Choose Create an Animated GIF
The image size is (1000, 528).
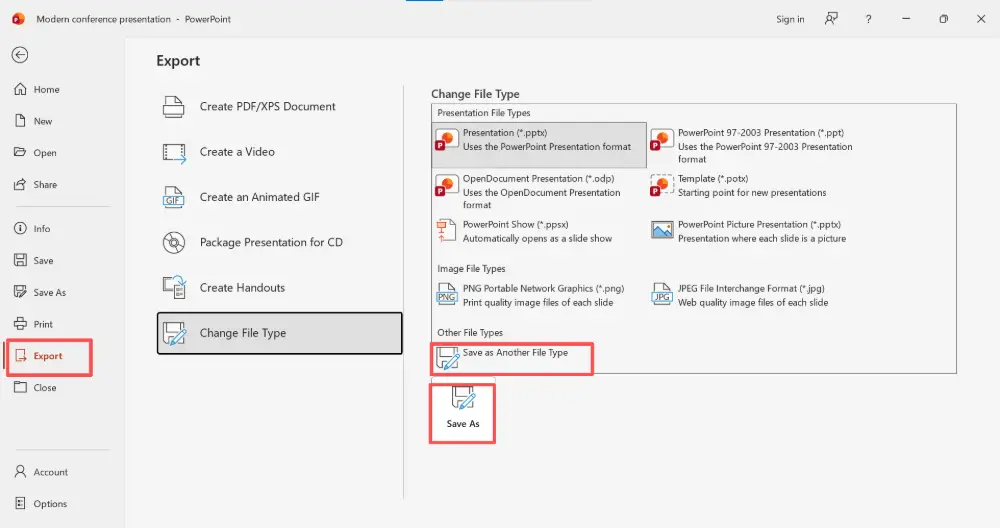(279, 197)
